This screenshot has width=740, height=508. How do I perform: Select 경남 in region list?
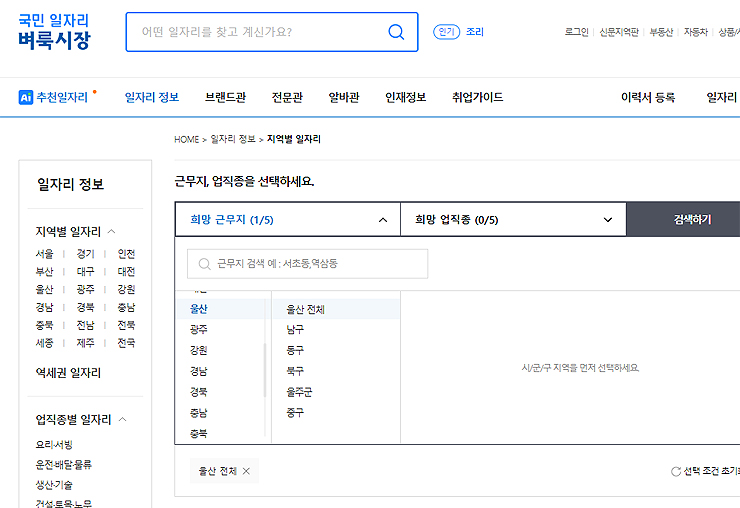tap(198, 371)
